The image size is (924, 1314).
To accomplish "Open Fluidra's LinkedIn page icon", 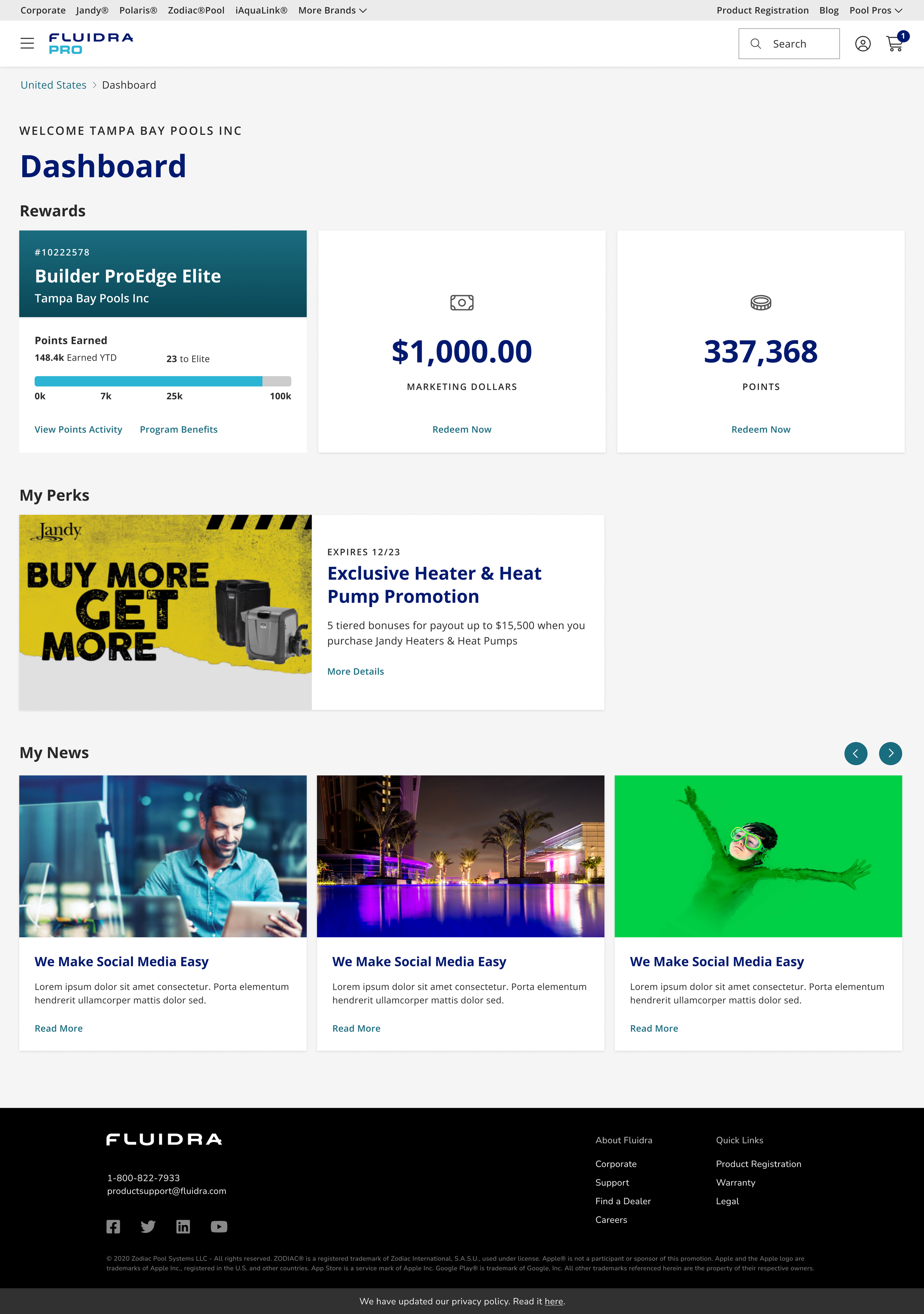I will point(183,1226).
